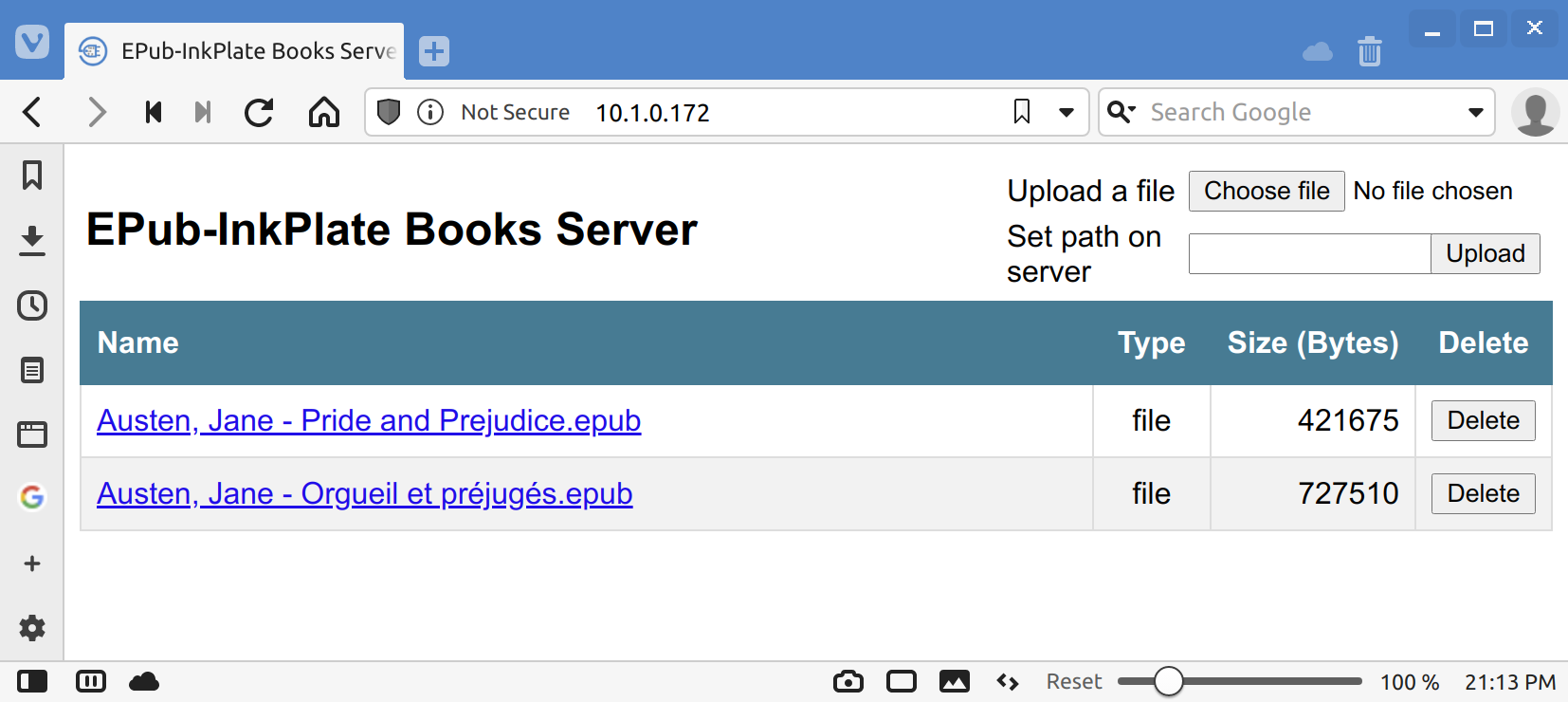Toggle images and animations

tap(955, 681)
